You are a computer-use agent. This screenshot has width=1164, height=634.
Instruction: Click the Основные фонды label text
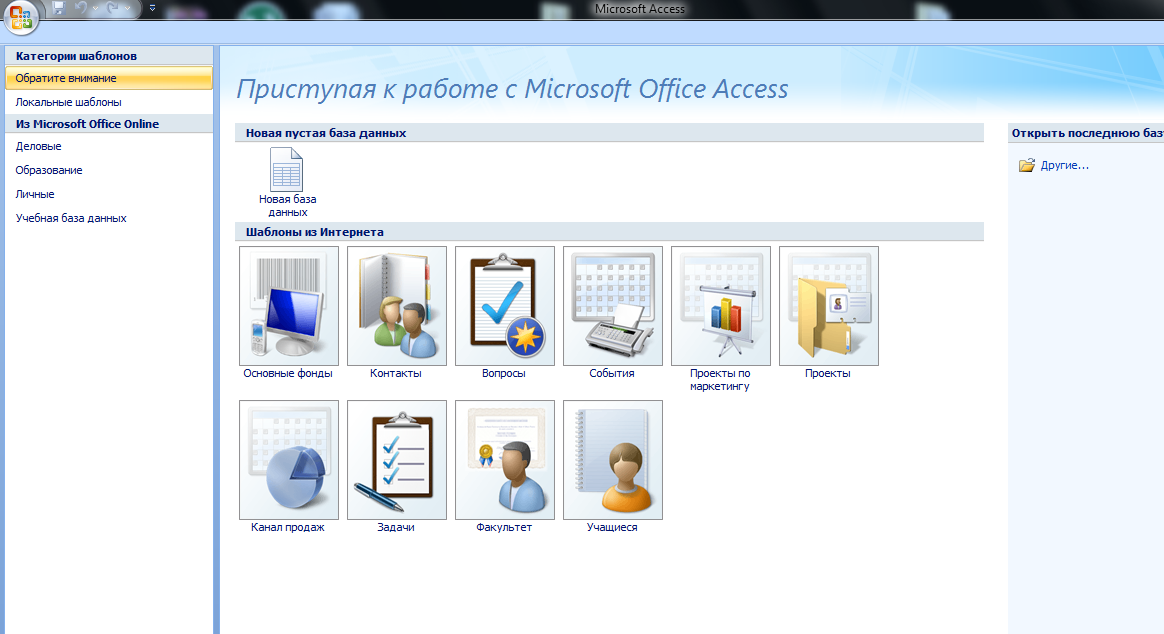pos(288,373)
